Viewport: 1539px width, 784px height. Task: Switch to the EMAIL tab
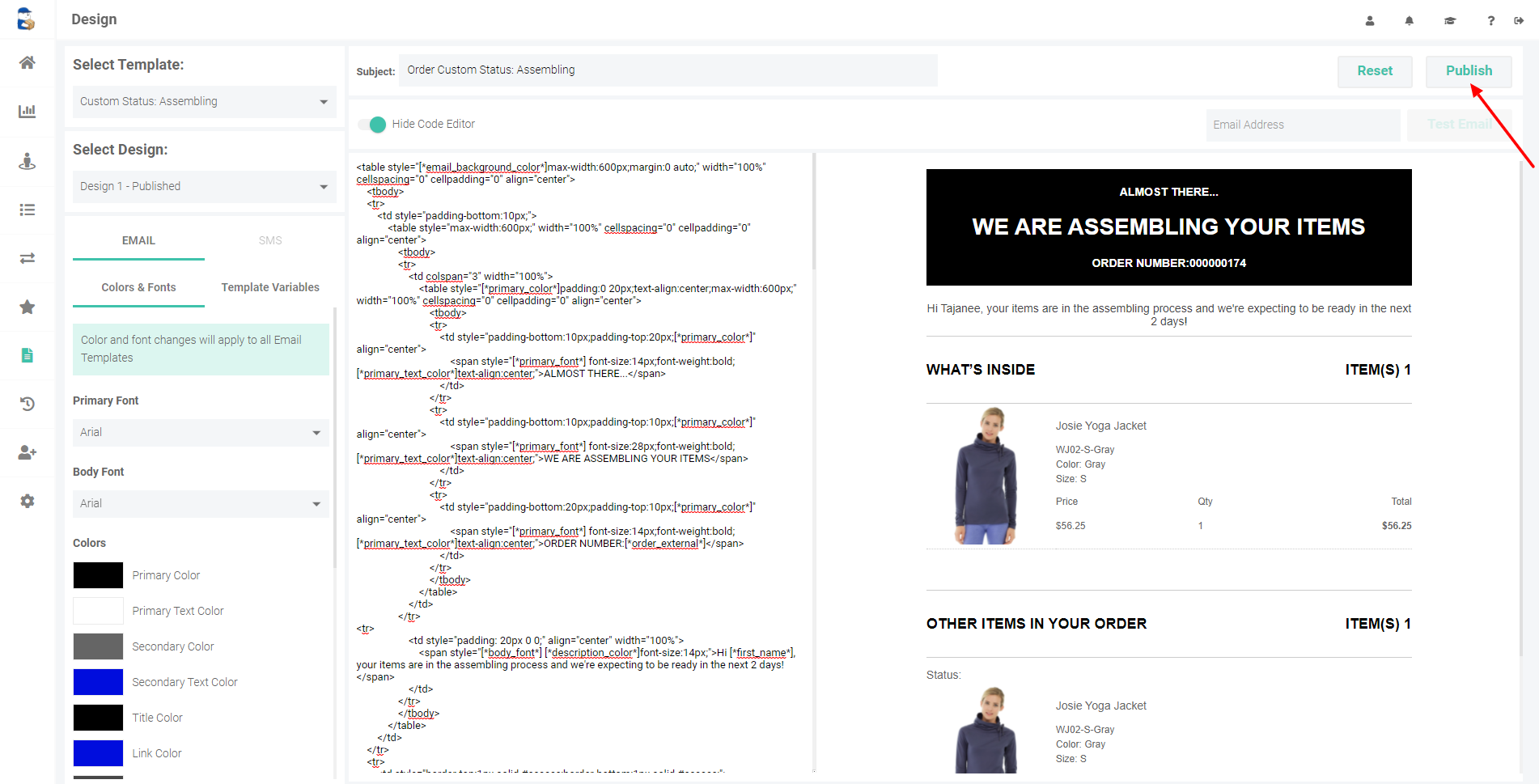[138, 241]
